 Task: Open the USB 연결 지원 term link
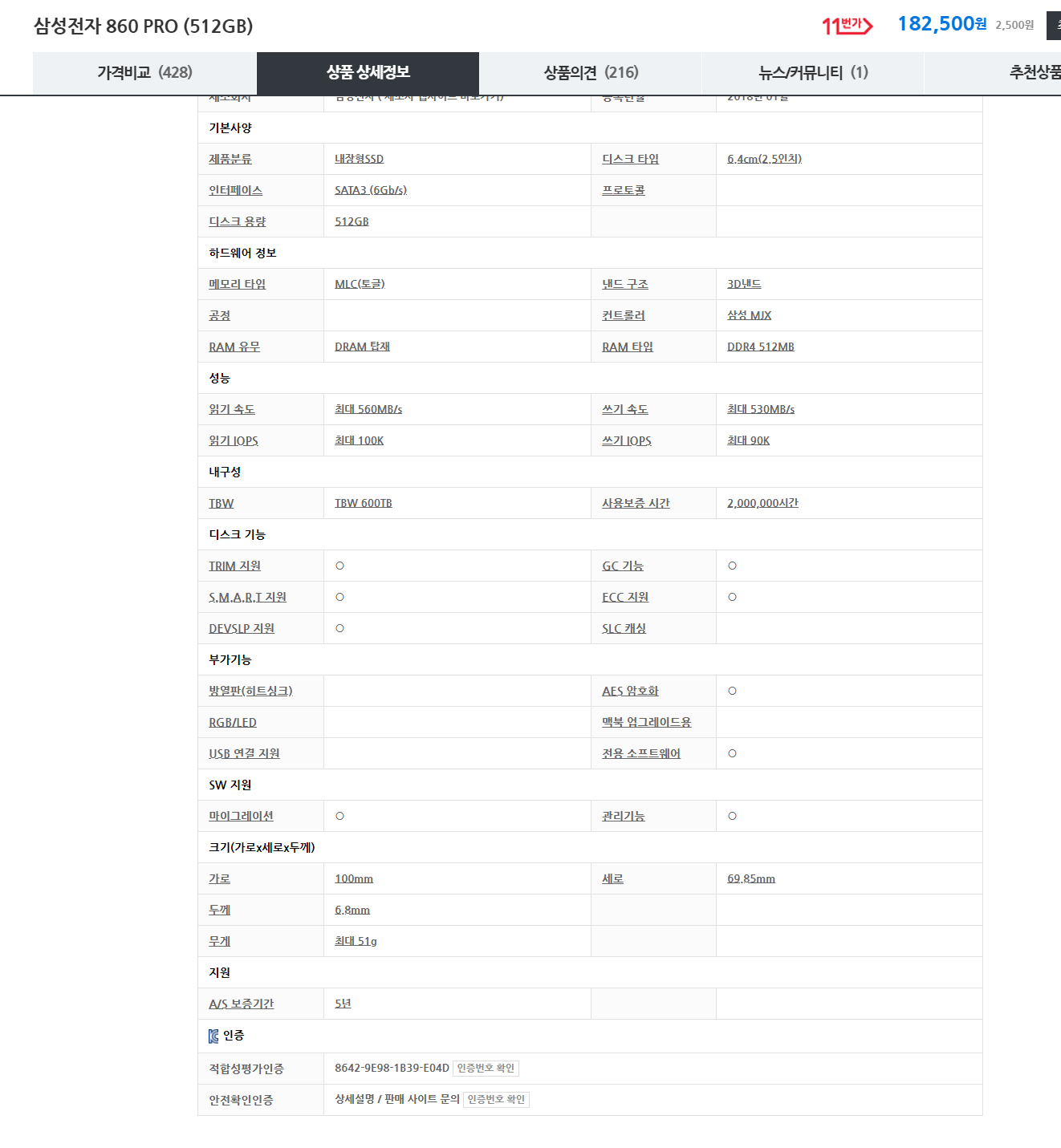(244, 753)
